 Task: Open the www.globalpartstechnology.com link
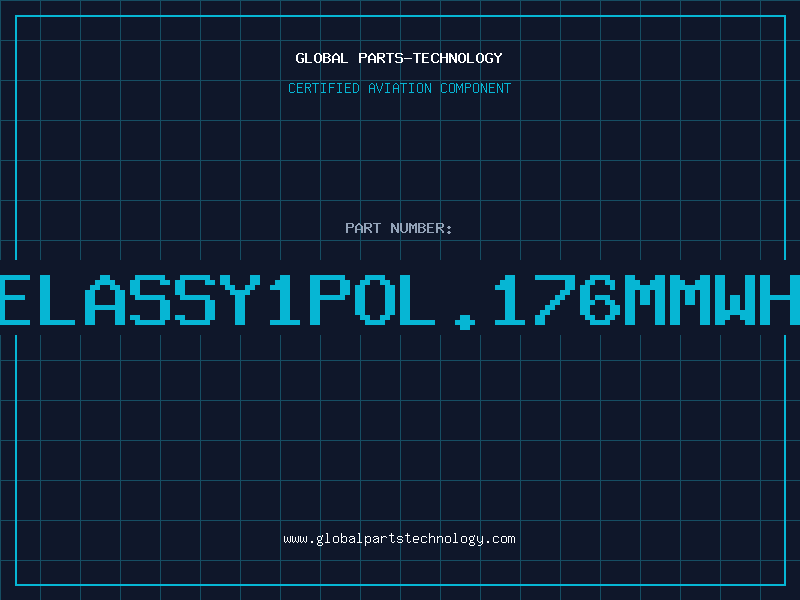coord(399,539)
